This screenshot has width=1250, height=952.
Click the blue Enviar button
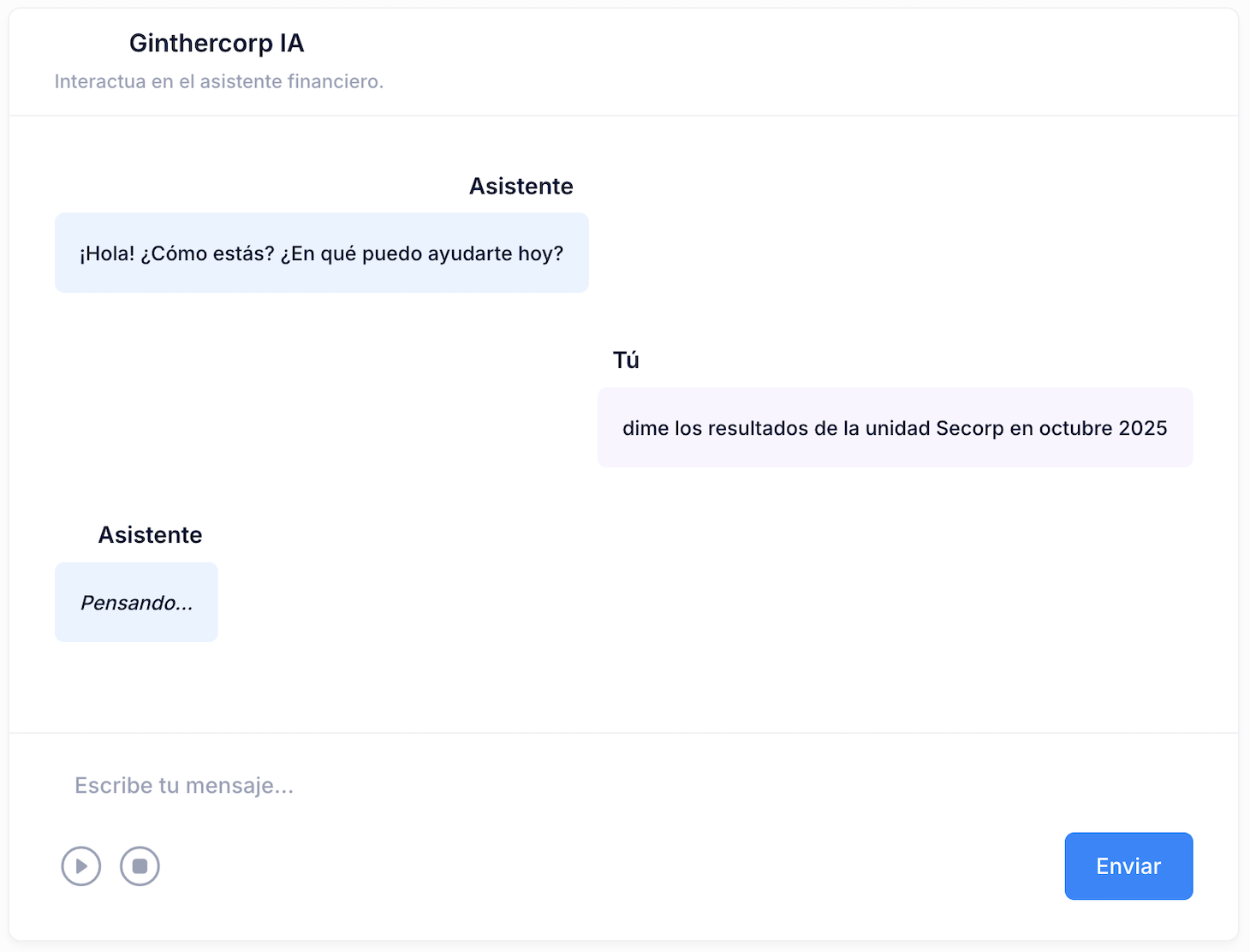point(1128,866)
